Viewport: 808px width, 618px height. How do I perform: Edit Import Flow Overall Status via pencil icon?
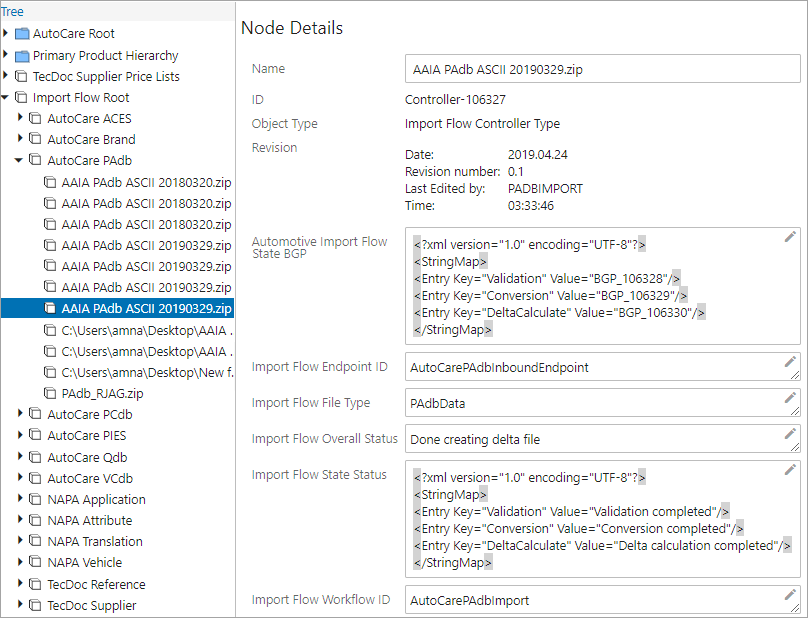790,433
